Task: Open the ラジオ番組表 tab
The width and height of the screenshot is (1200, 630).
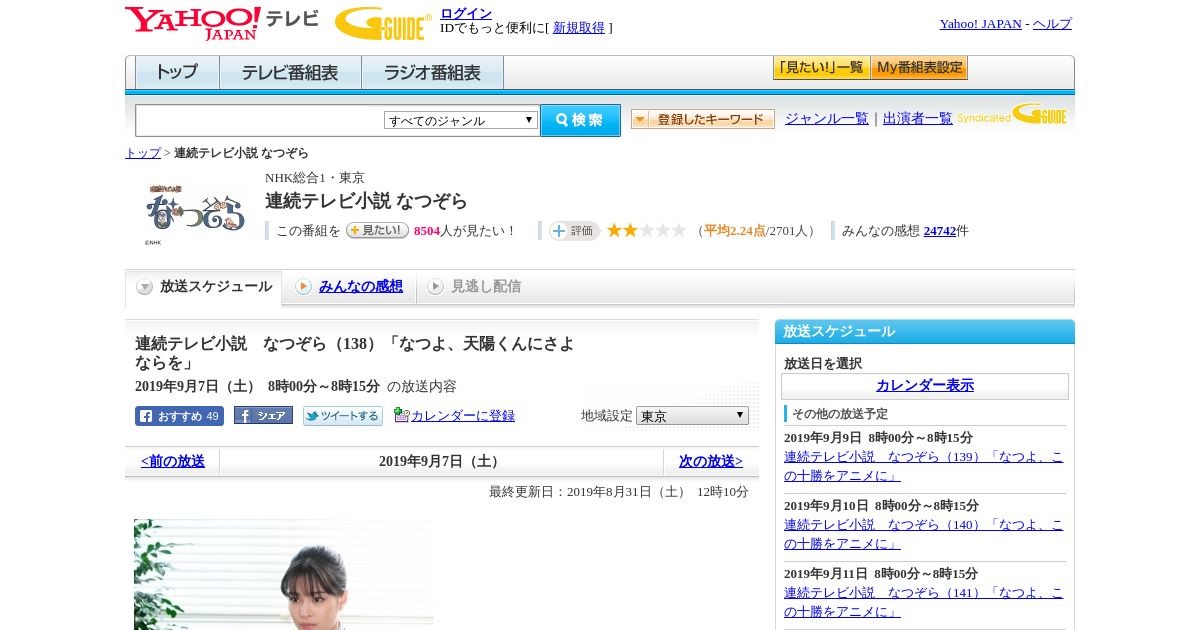Action: (432, 72)
